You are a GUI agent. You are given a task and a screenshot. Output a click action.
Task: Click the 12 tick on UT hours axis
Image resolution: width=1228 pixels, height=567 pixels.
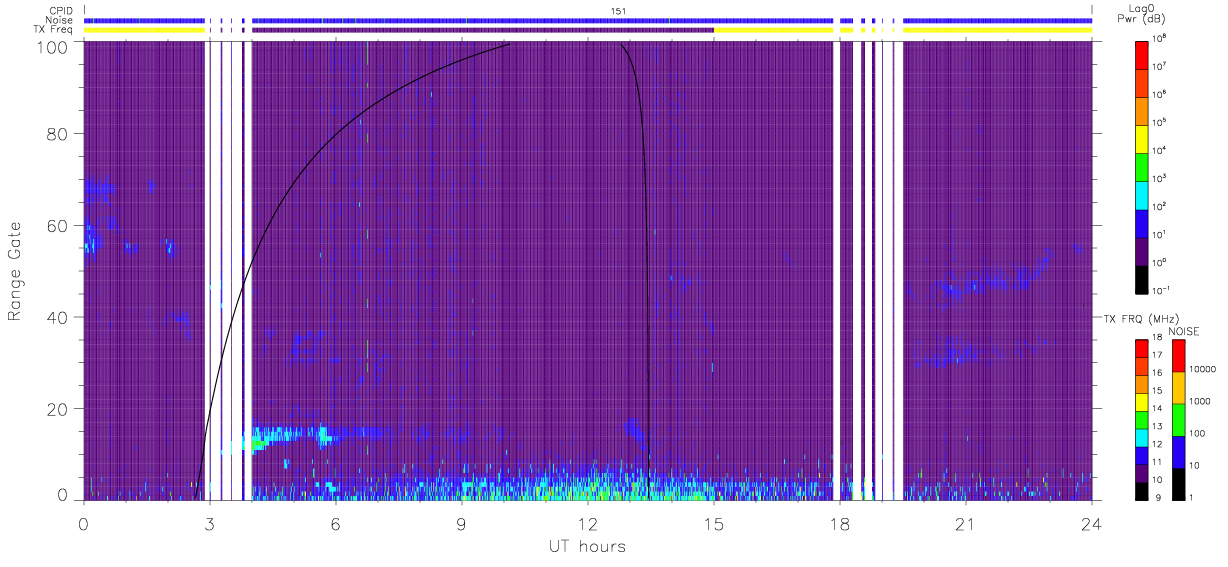pos(587,523)
